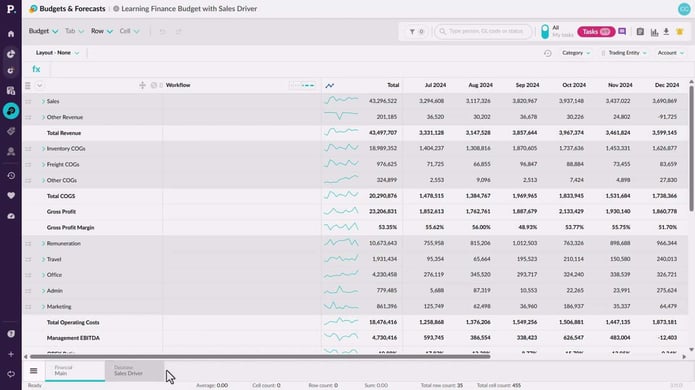Open the Layout - None dropdown
Viewport: 695px width, 390px height.
tap(57, 53)
